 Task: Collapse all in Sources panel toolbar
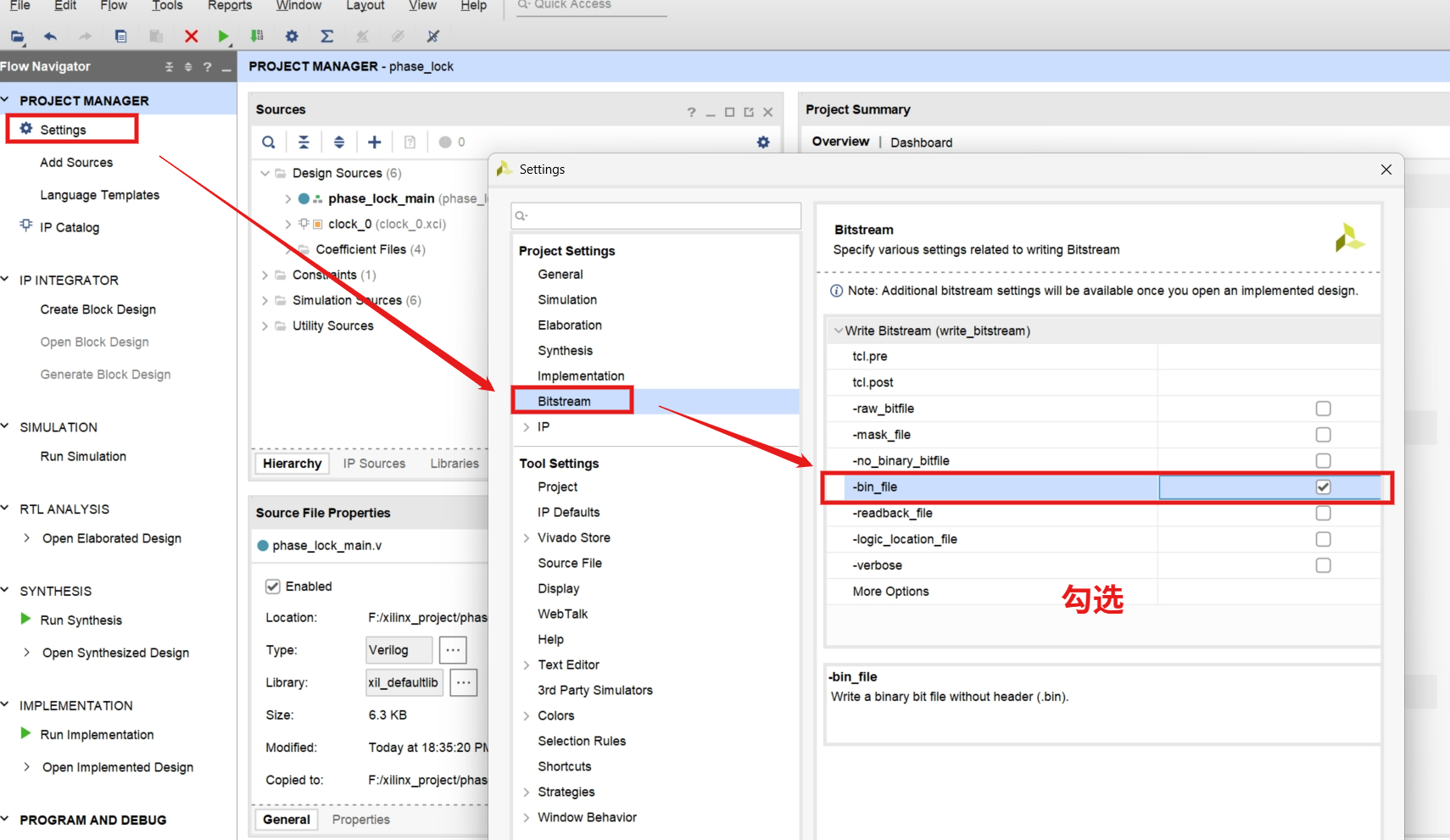[304, 142]
